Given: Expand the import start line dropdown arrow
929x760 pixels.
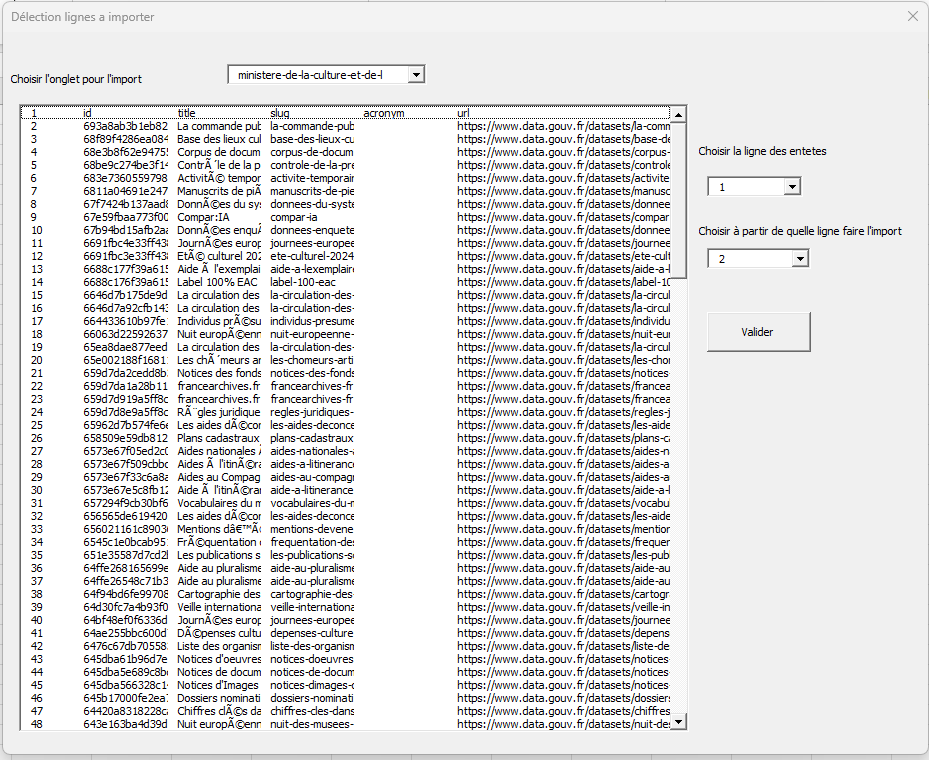Looking at the screenshot, I should click(x=799, y=259).
